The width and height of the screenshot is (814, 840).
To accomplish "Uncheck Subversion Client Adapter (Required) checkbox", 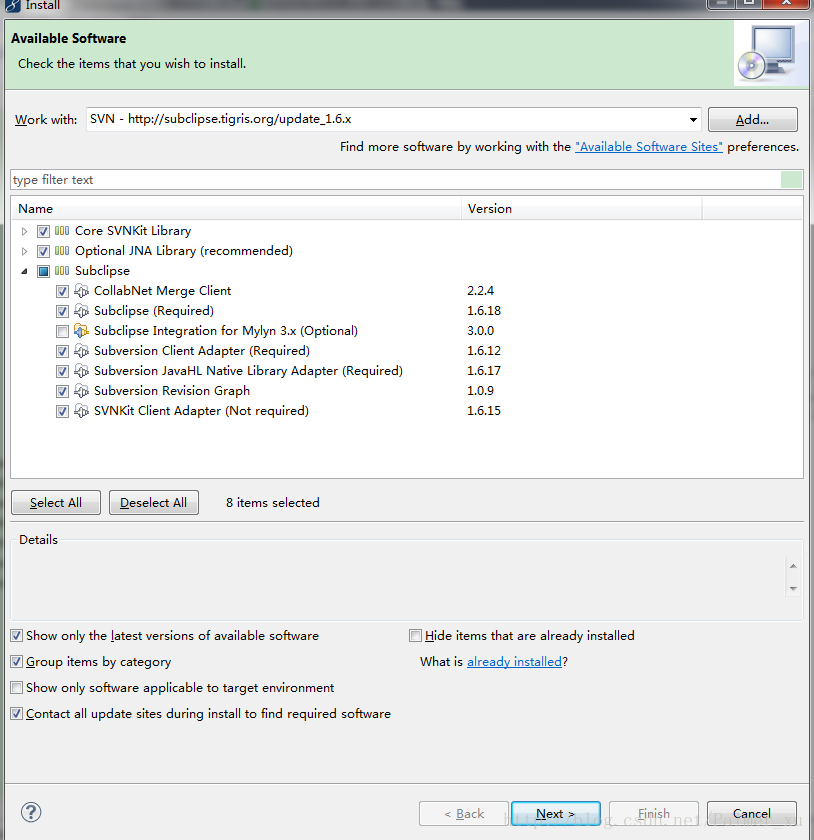I will [62, 351].
